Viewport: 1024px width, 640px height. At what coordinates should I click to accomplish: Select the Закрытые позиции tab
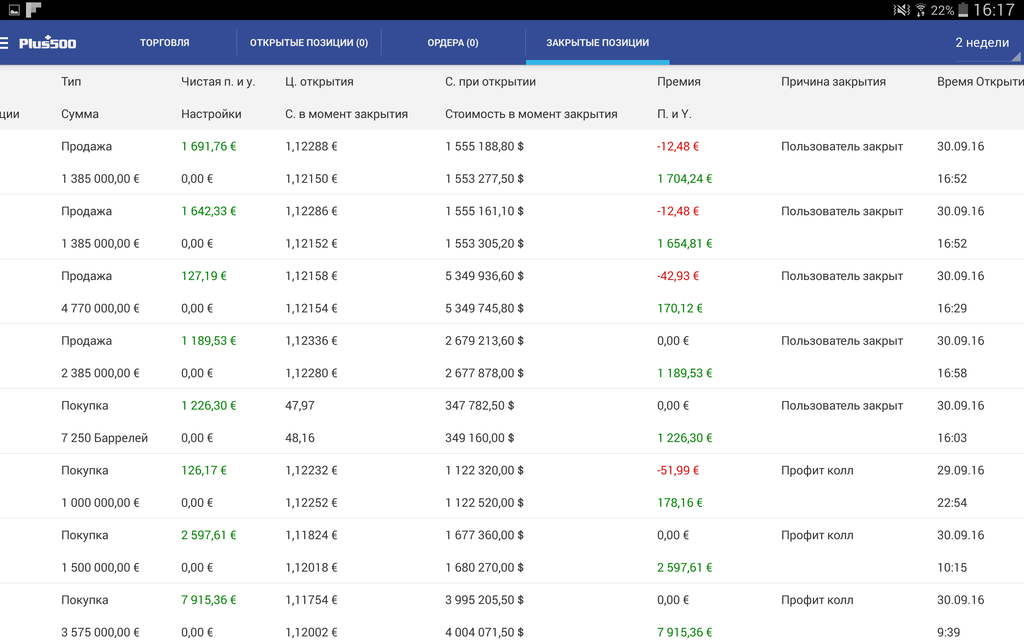[597, 43]
